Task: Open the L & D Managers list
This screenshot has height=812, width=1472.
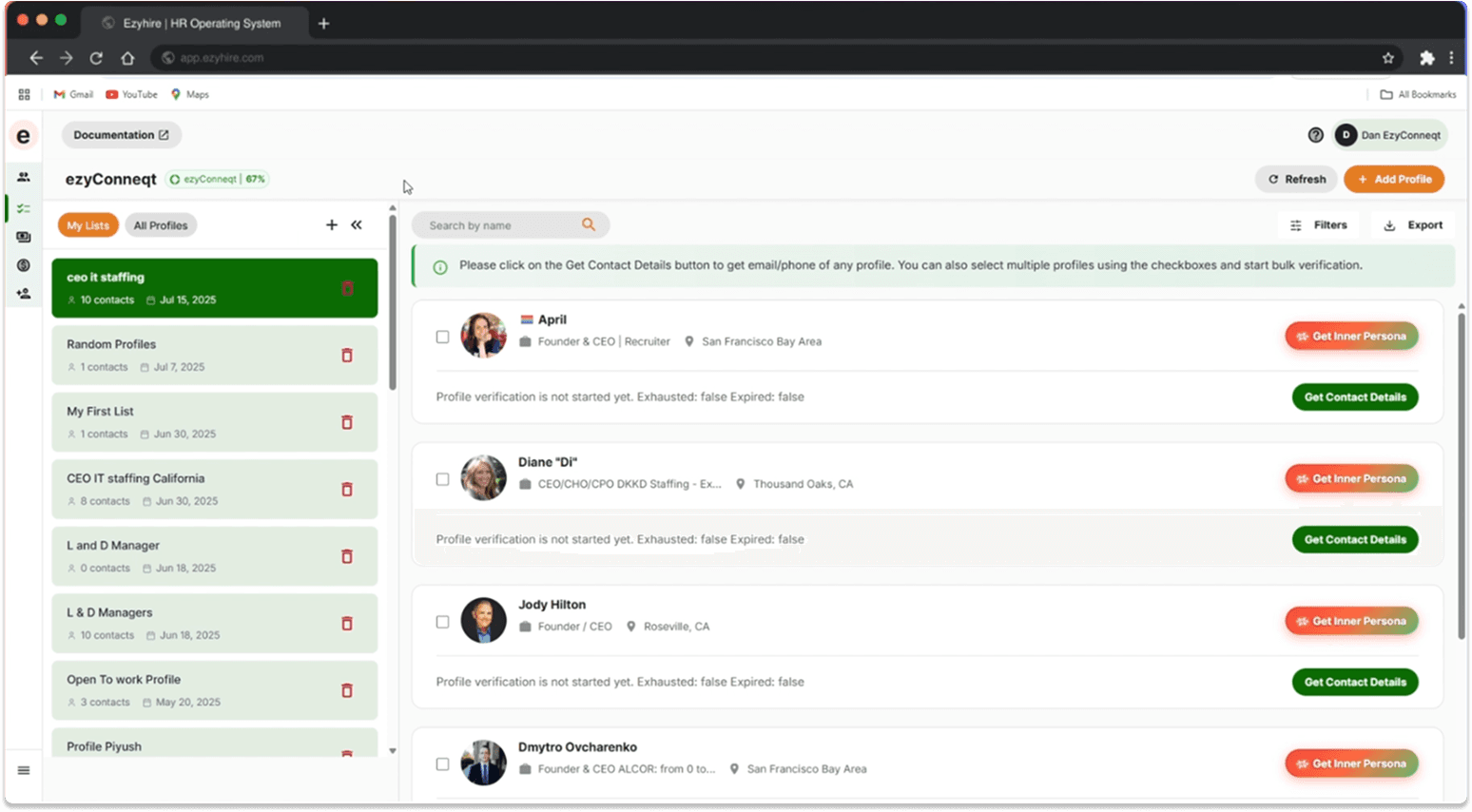Action: coord(215,624)
